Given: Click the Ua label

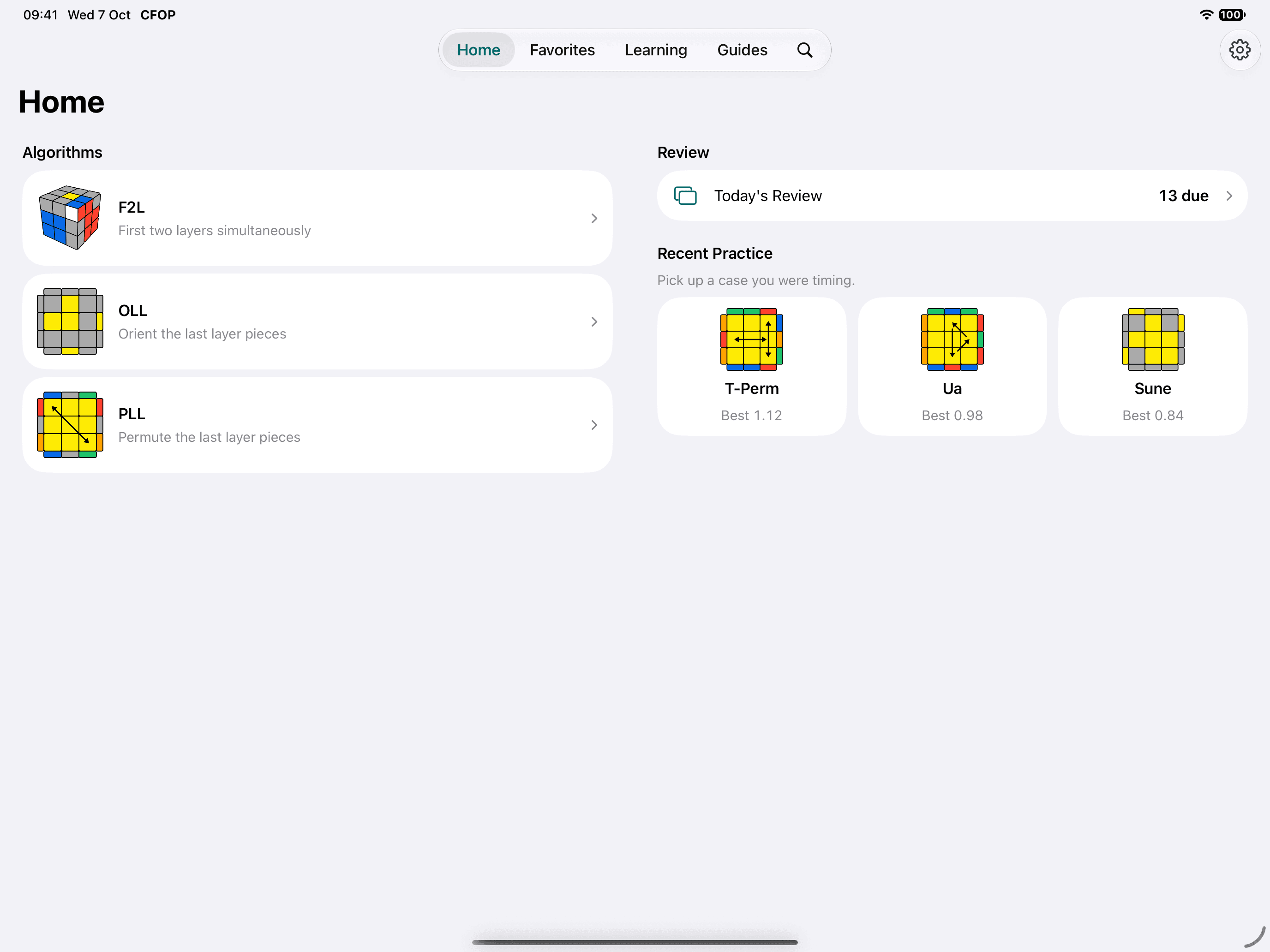Looking at the screenshot, I should (952, 388).
